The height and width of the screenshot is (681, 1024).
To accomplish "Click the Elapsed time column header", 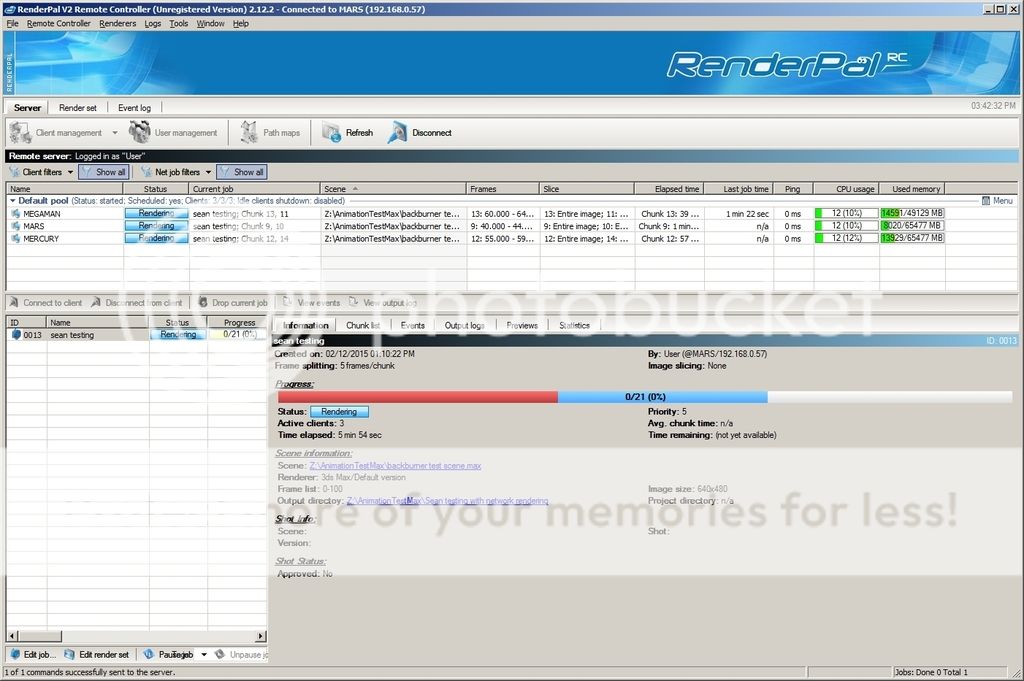I will click(x=669, y=189).
